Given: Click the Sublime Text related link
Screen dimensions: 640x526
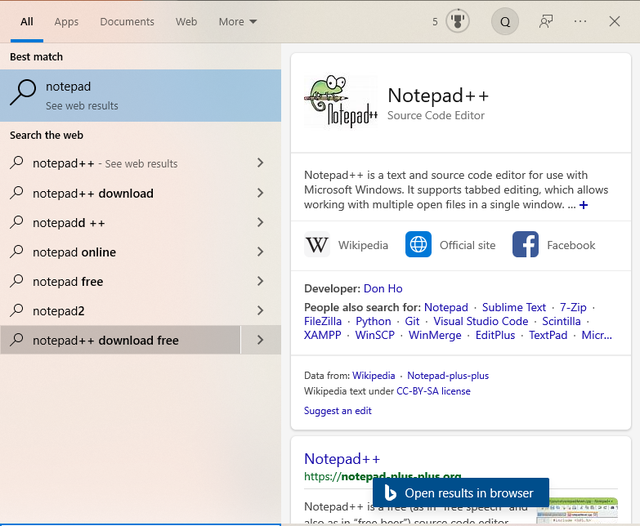Looking at the screenshot, I should point(513,307).
